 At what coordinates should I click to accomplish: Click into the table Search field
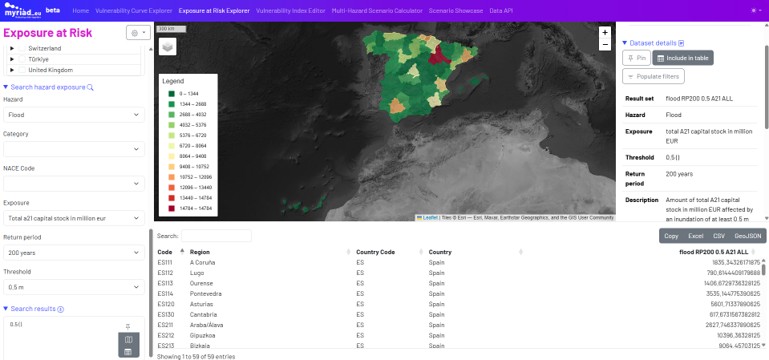point(216,236)
